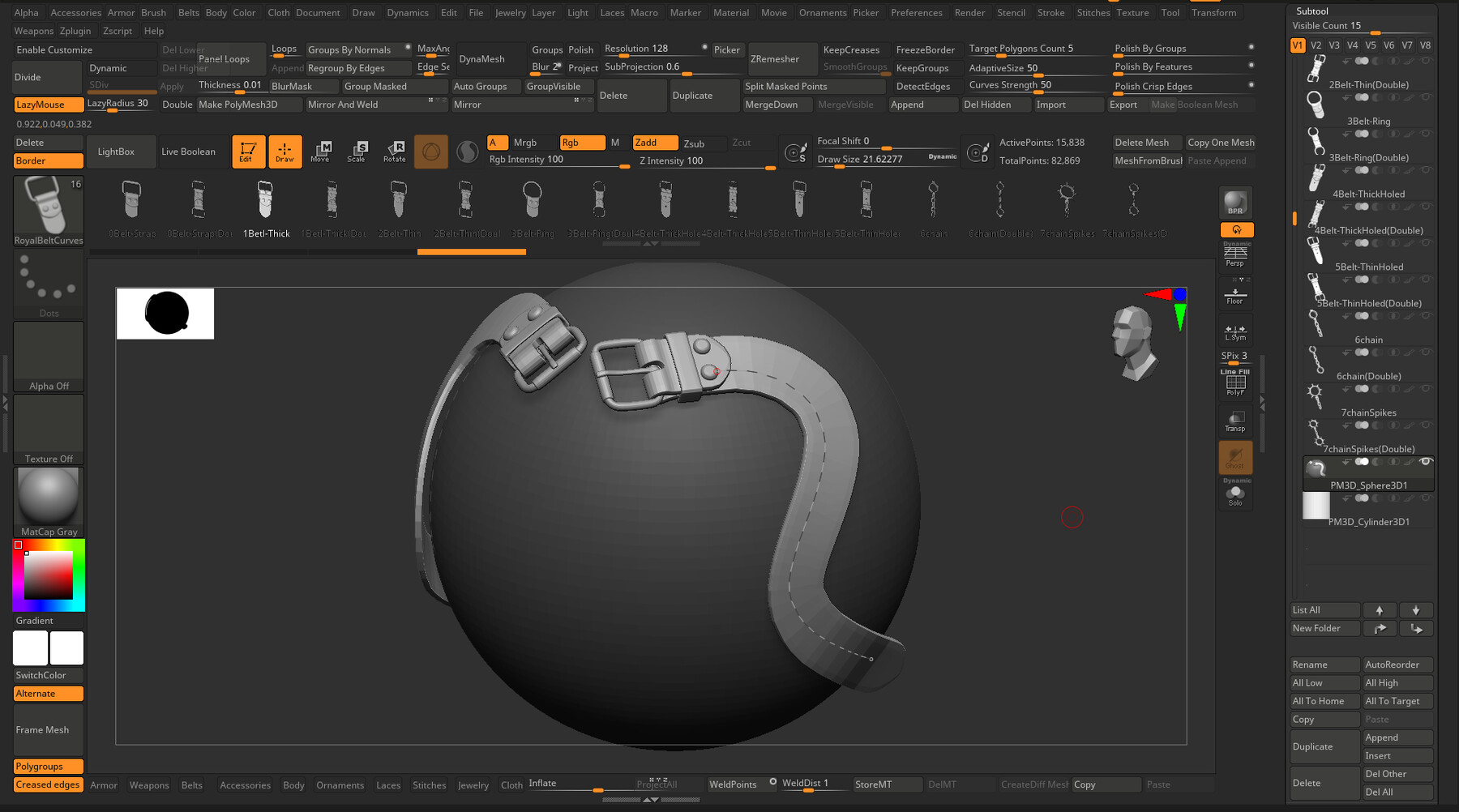1459x812 pixels.
Task: Expand the bottom shelf divider arrow
Action: 651,800
